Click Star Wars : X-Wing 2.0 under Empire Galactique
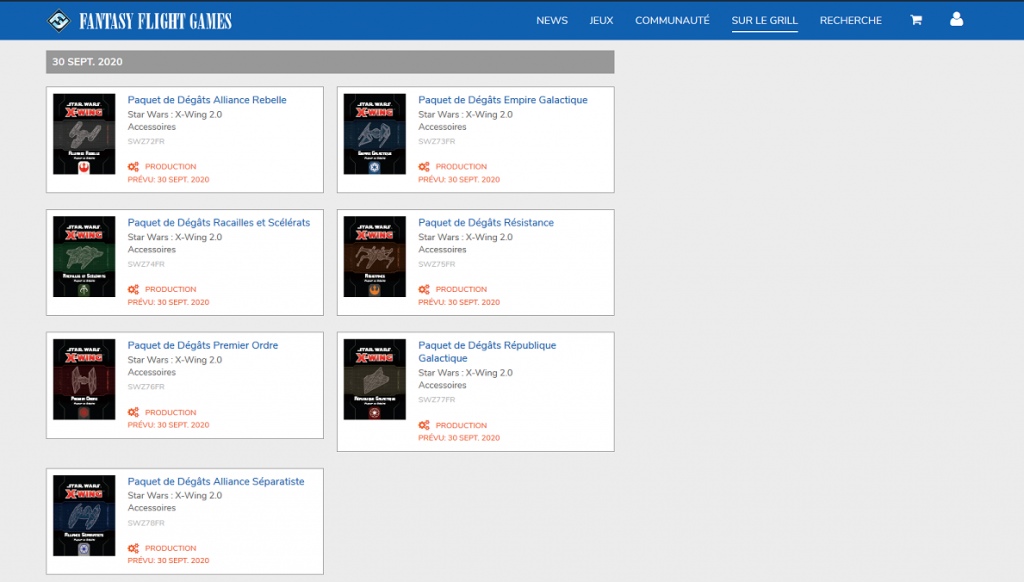1024x582 pixels. pos(466,114)
